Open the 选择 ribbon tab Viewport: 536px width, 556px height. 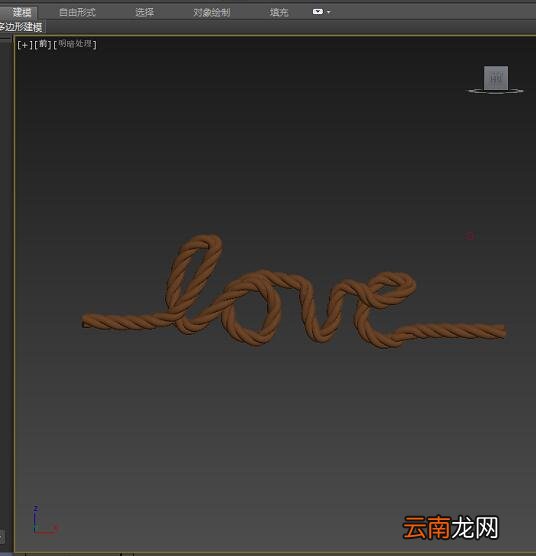pos(144,12)
